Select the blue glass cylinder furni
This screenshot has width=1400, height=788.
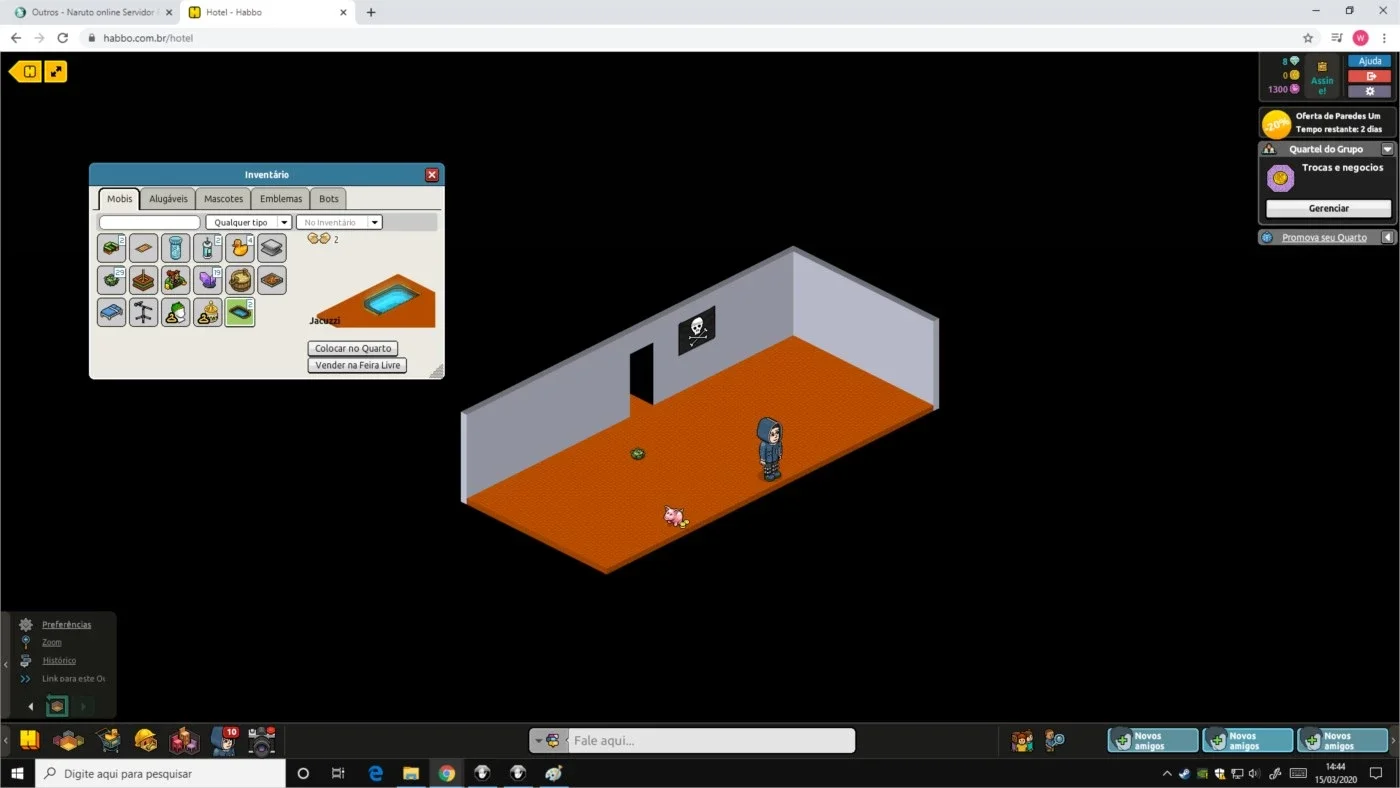[x=175, y=248]
